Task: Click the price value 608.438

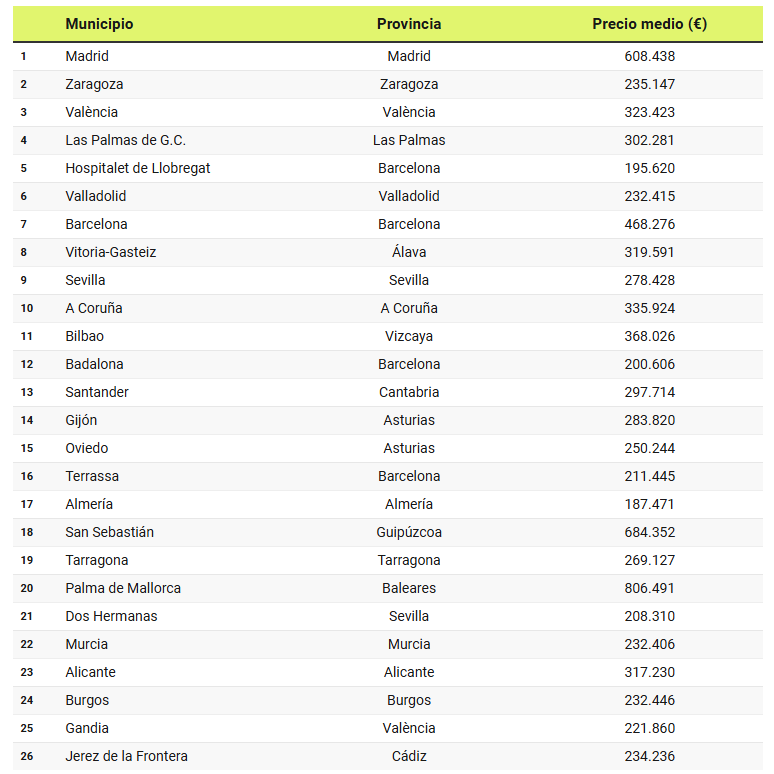Action: pyautogui.click(x=649, y=56)
